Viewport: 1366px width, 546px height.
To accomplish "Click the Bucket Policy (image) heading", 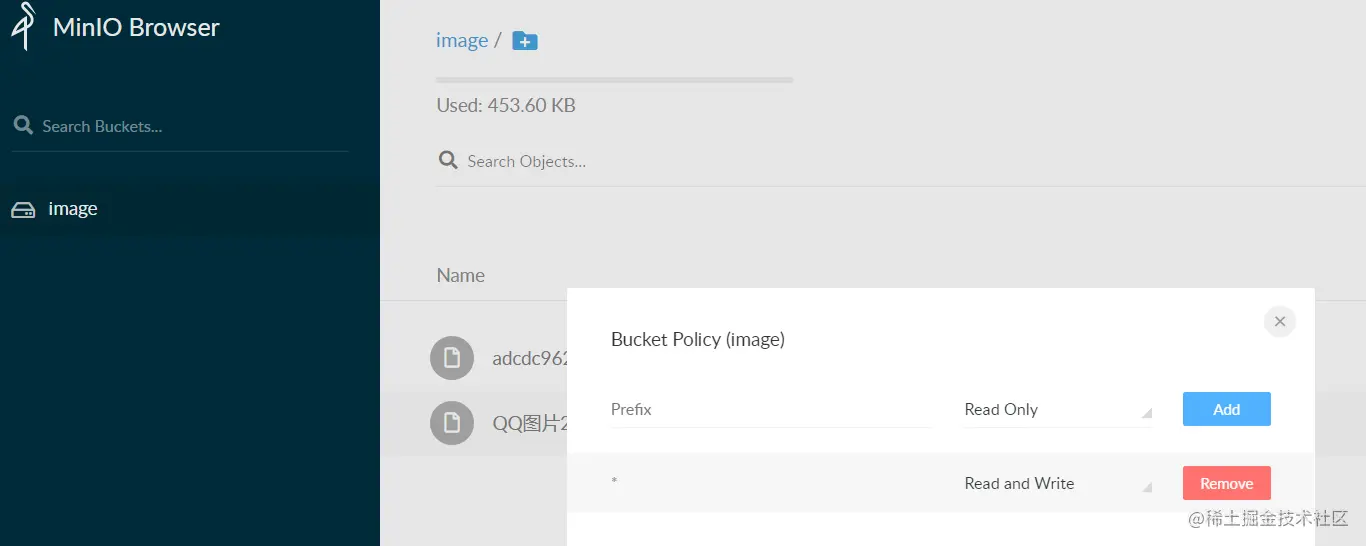I will [698, 340].
